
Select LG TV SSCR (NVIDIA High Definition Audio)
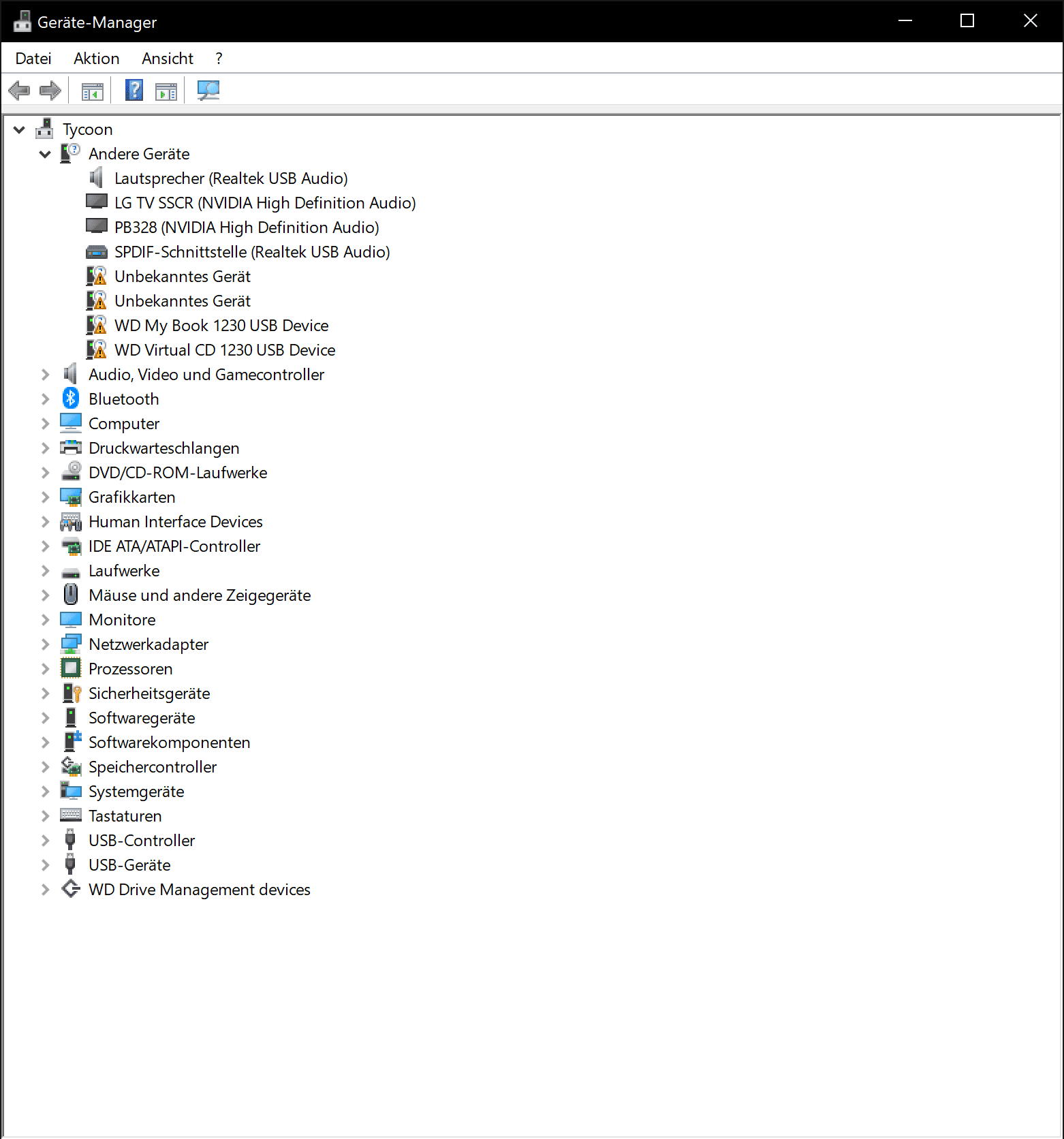[265, 203]
